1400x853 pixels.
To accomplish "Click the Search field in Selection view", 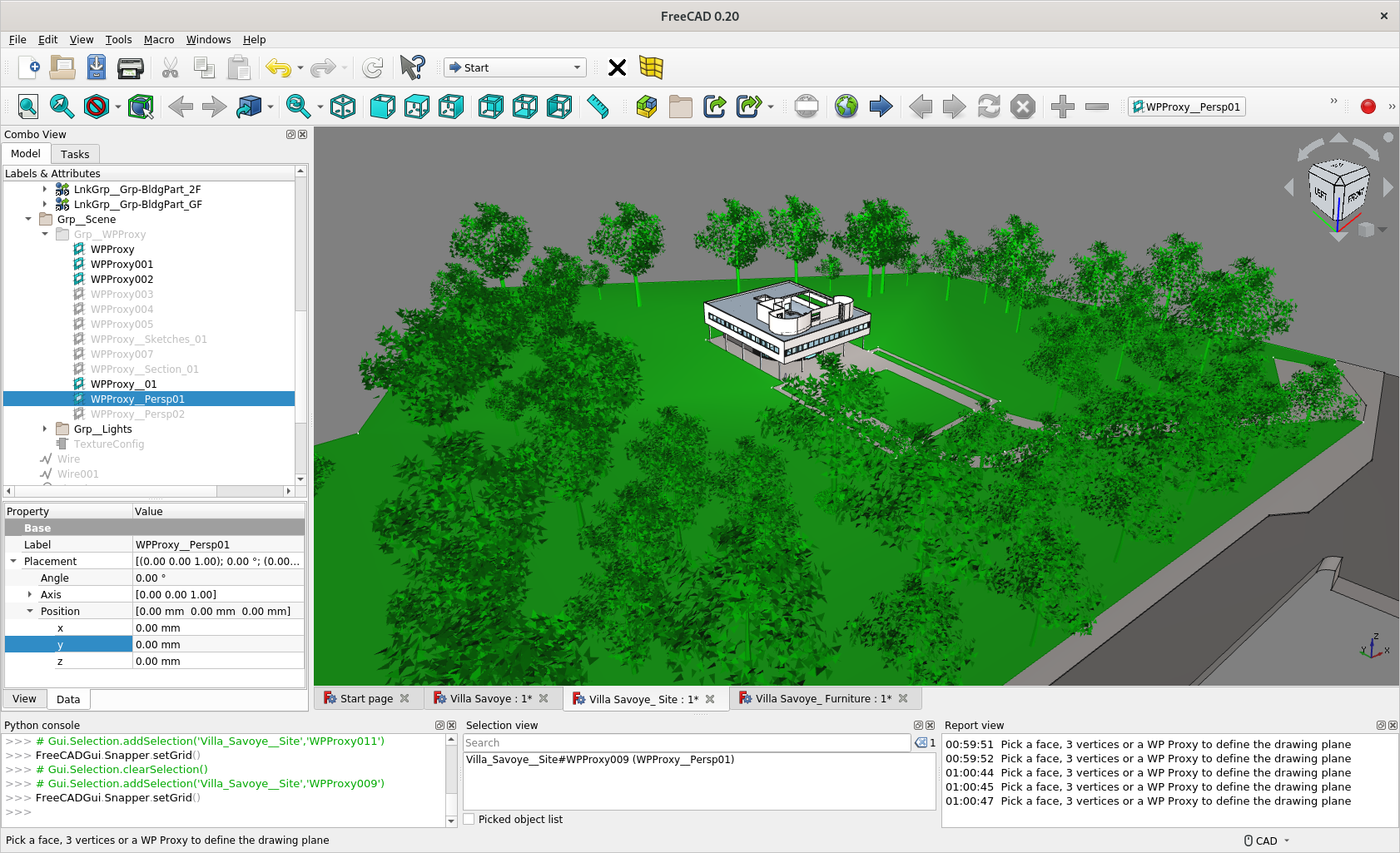I will pyautogui.click(x=687, y=742).
